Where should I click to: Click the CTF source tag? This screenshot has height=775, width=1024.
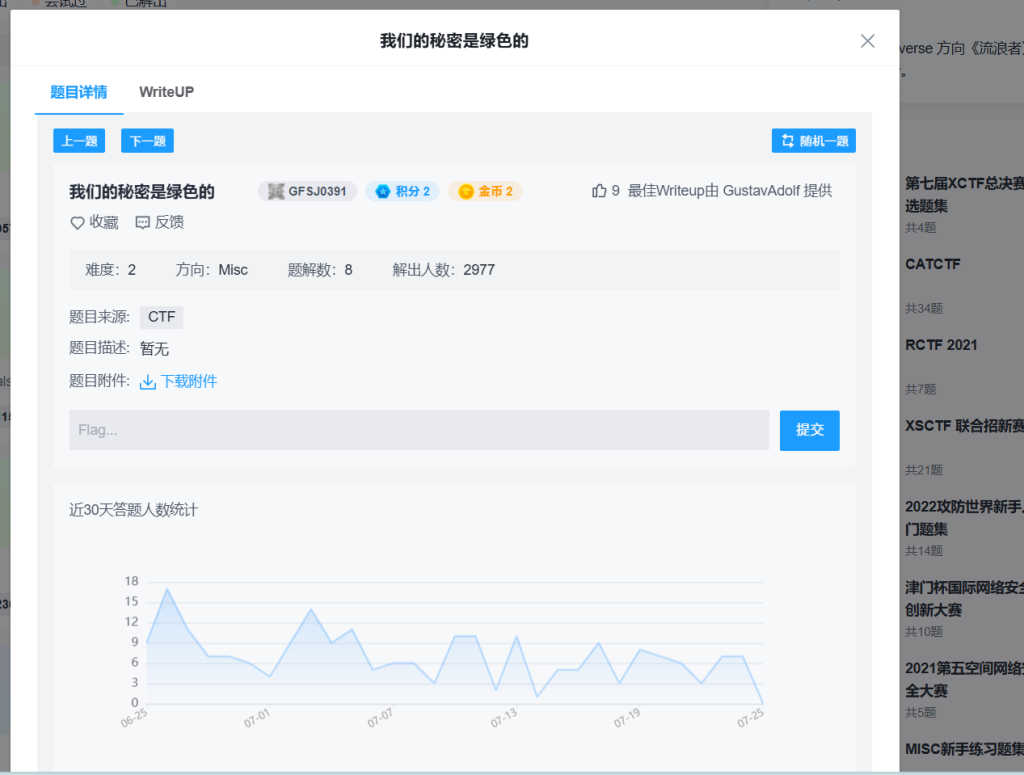click(x=161, y=317)
